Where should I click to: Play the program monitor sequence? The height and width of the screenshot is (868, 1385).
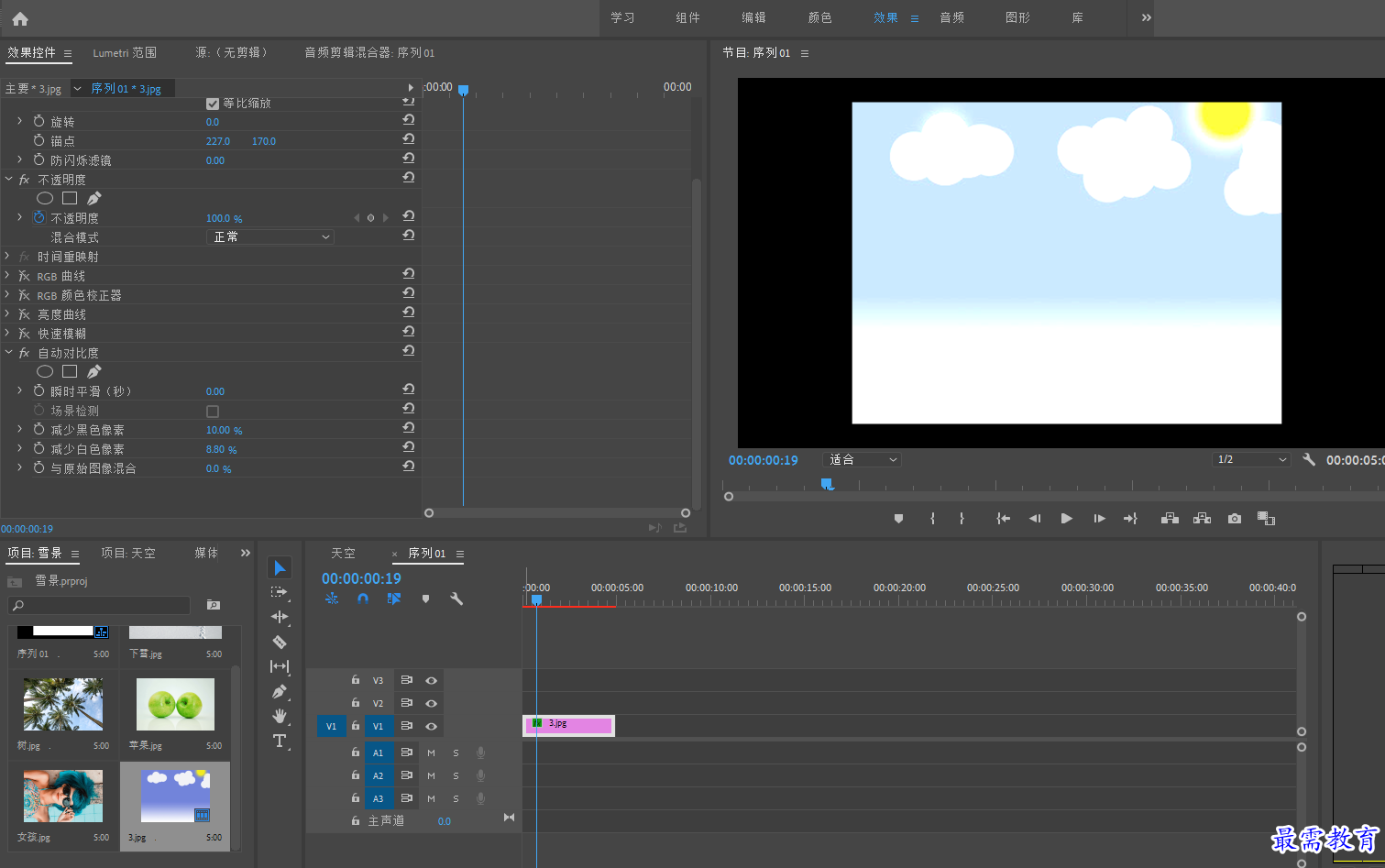[1067, 519]
